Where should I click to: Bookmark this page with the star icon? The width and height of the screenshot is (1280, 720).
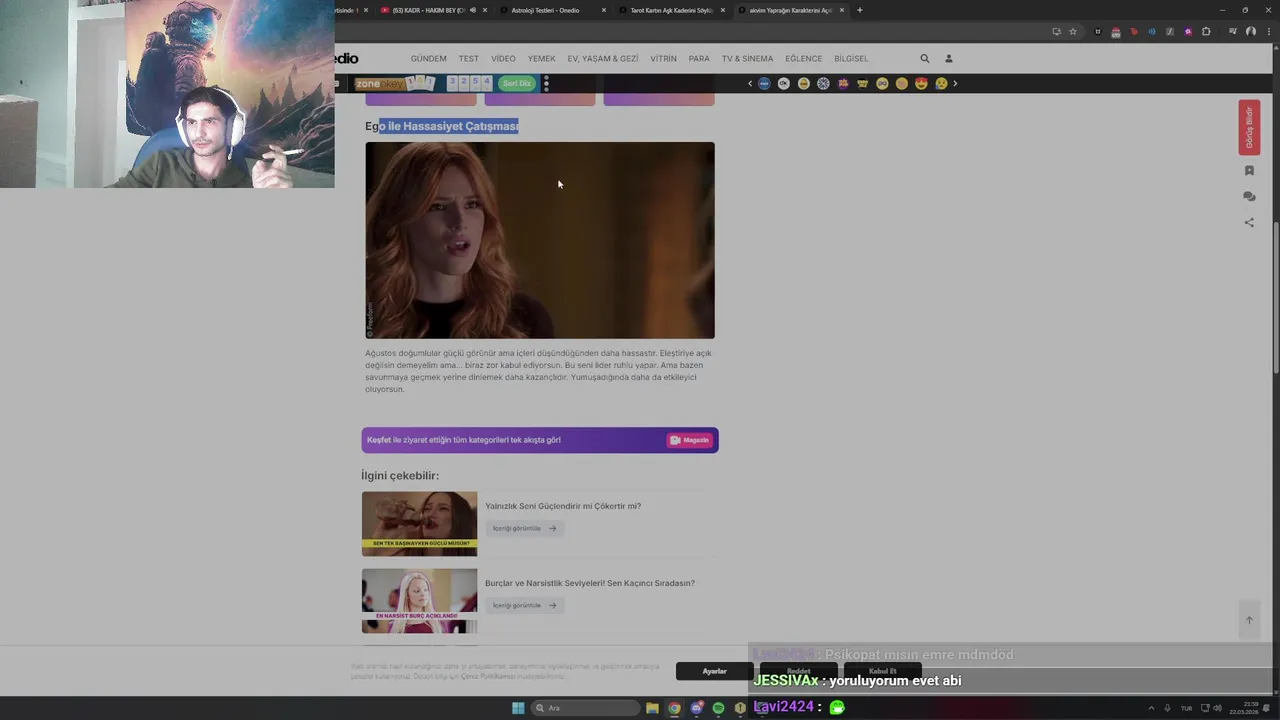point(1073,32)
